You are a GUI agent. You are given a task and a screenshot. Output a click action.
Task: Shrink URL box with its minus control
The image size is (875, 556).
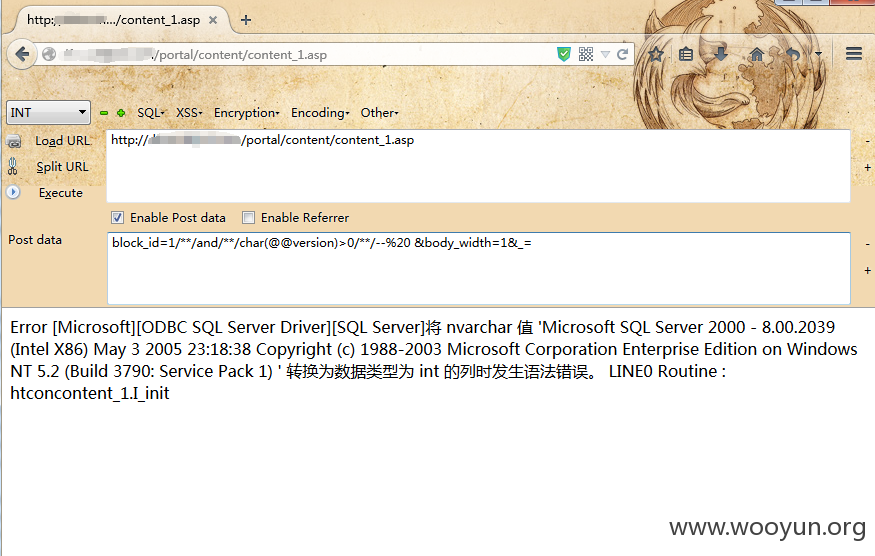pyautogui.click(x=868, y=141)
